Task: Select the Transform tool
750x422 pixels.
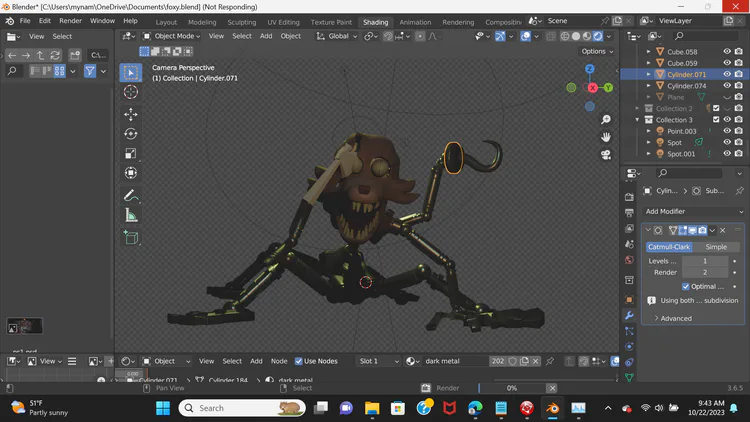Action: 131,173
